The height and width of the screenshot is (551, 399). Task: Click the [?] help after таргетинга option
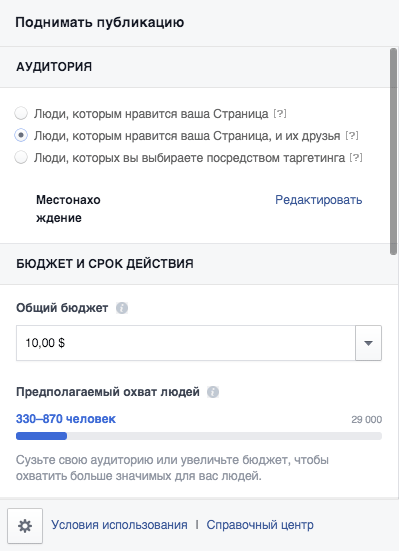pos(356,157)
